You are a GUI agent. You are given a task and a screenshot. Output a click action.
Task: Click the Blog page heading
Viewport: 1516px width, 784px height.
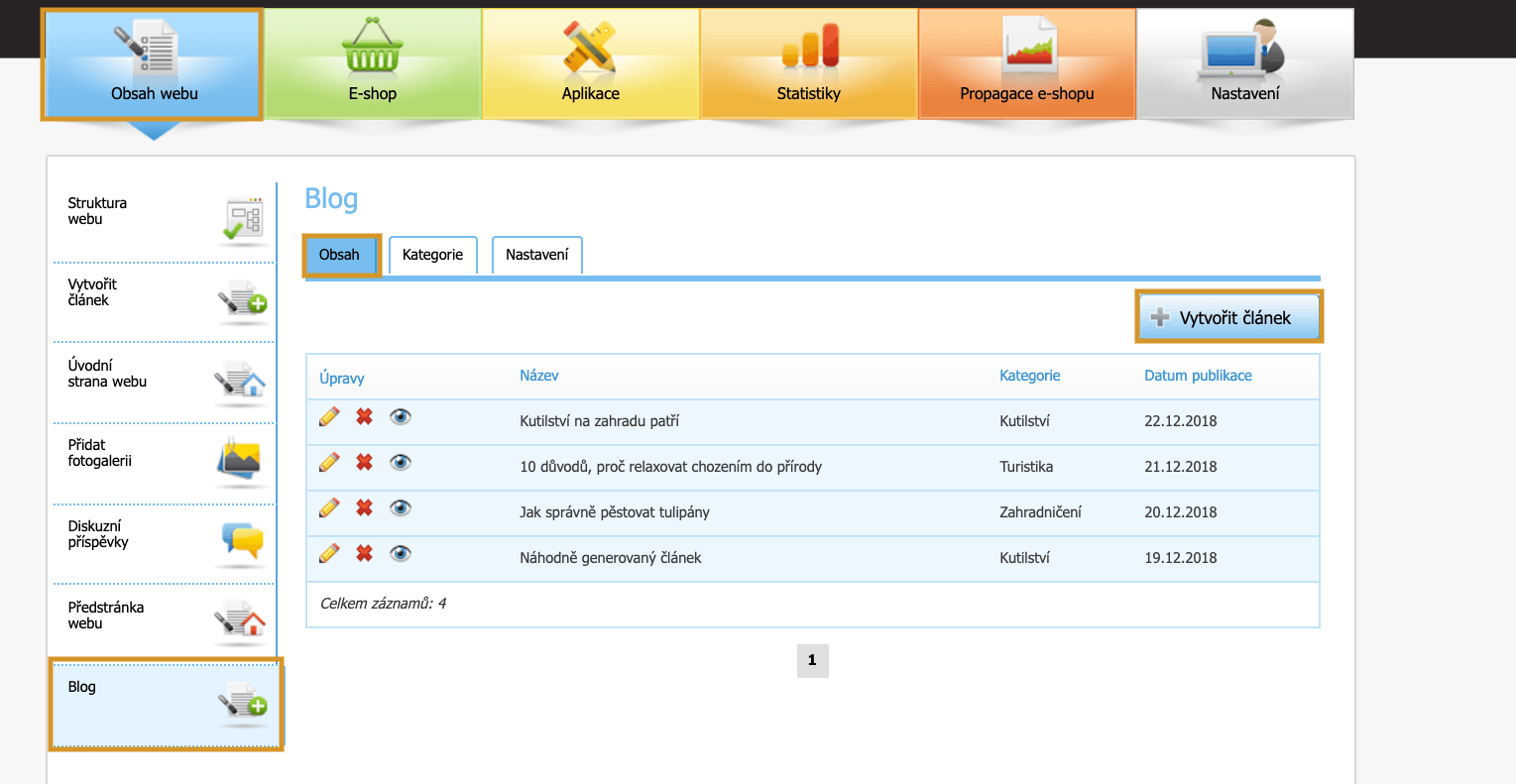[x=331, y=199]
